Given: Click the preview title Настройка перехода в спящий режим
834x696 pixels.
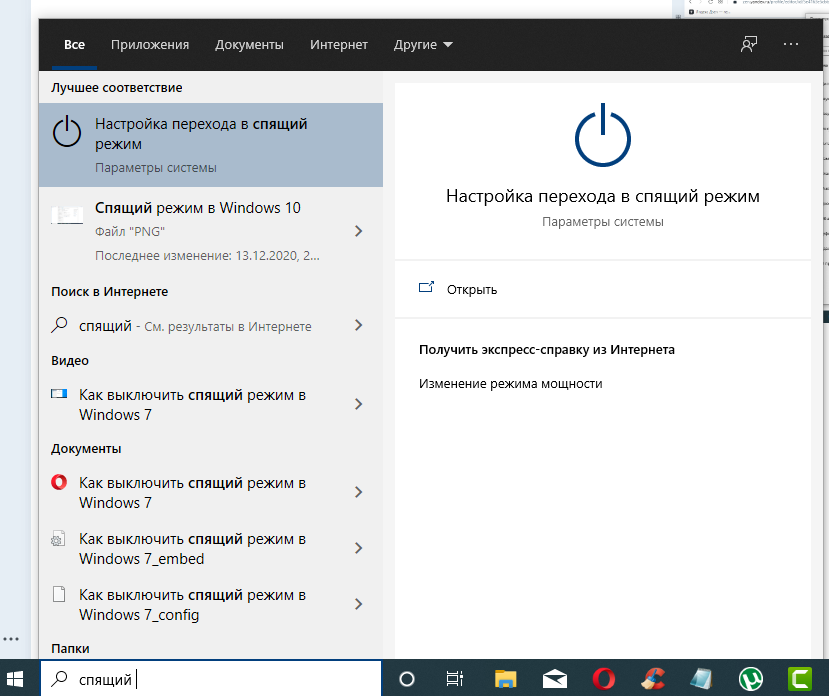Looking at the screenshot, I should pyautogui.click(x=603, y=196).
